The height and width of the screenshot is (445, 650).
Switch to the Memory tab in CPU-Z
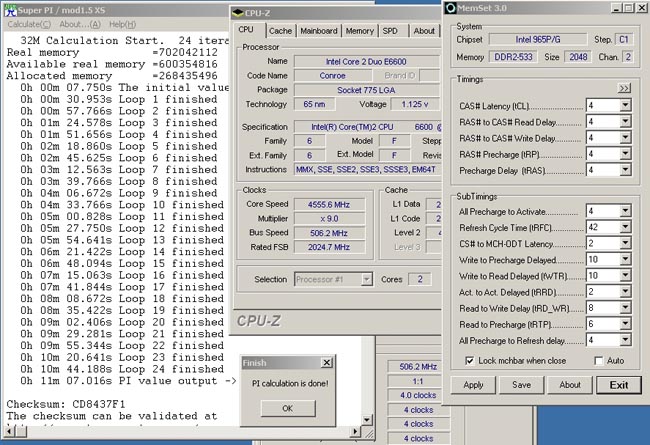coord(359,31)
